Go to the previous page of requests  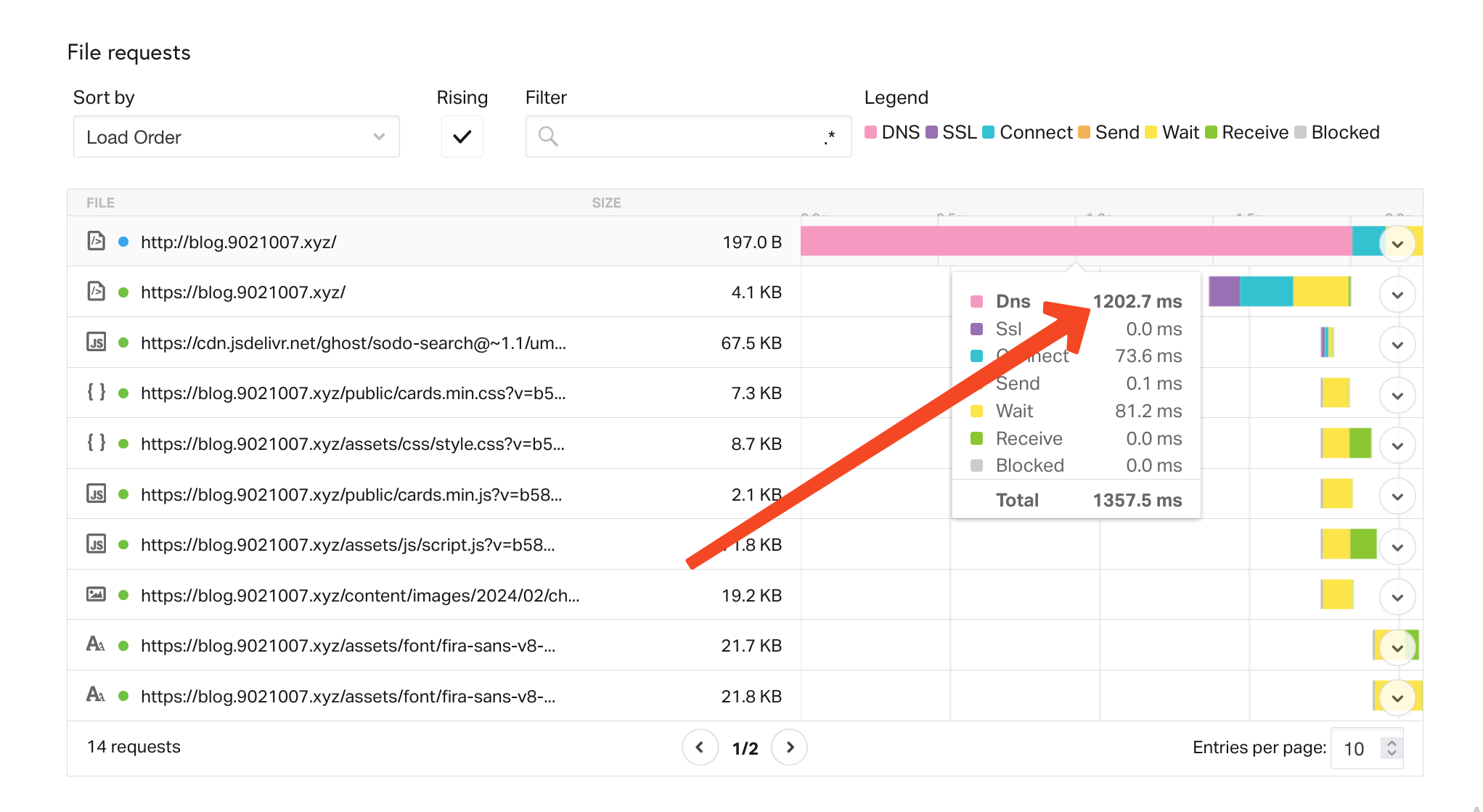[x=700, y=747]
